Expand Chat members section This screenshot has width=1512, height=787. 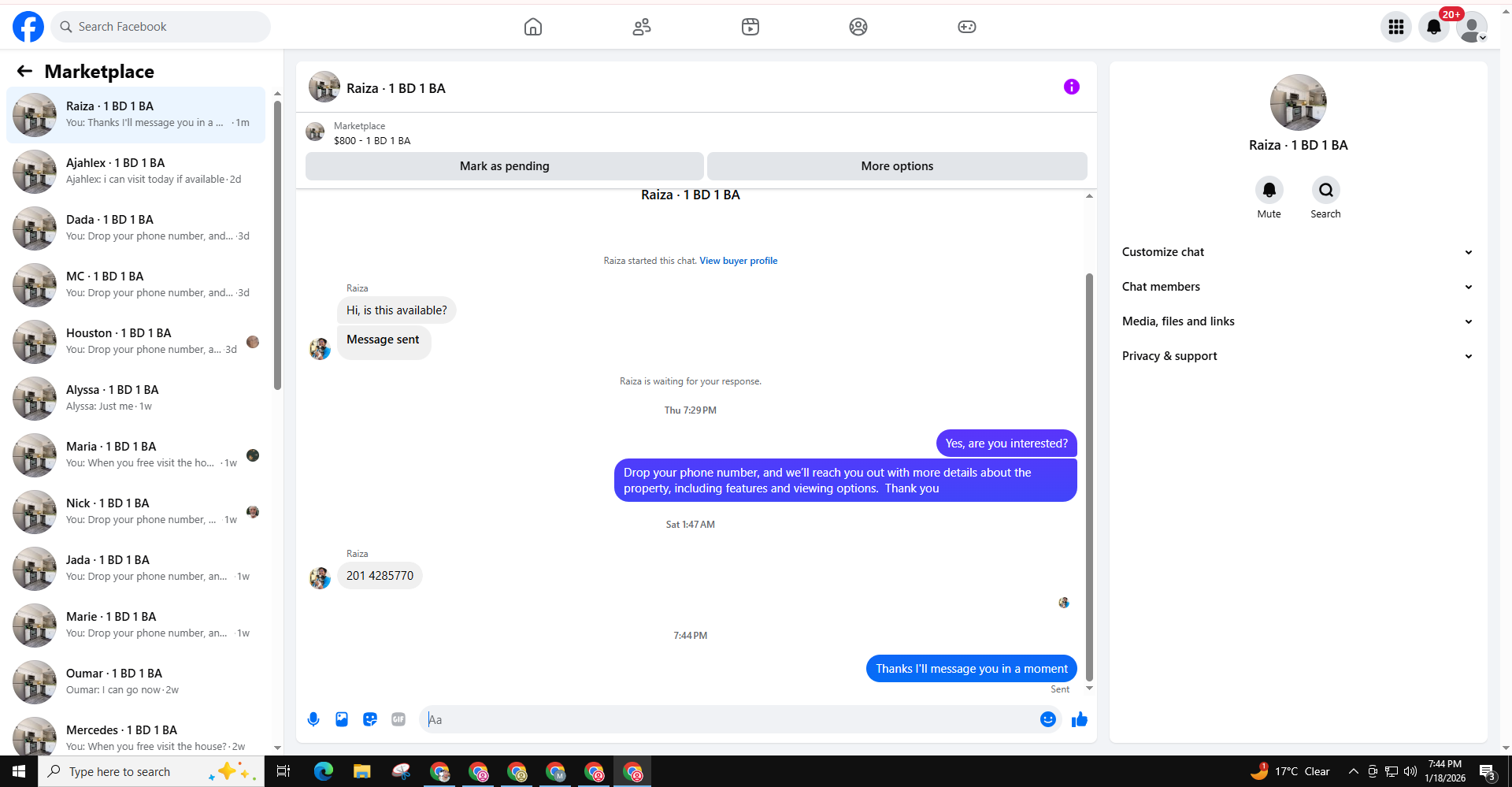click(x=1298, y=287)
